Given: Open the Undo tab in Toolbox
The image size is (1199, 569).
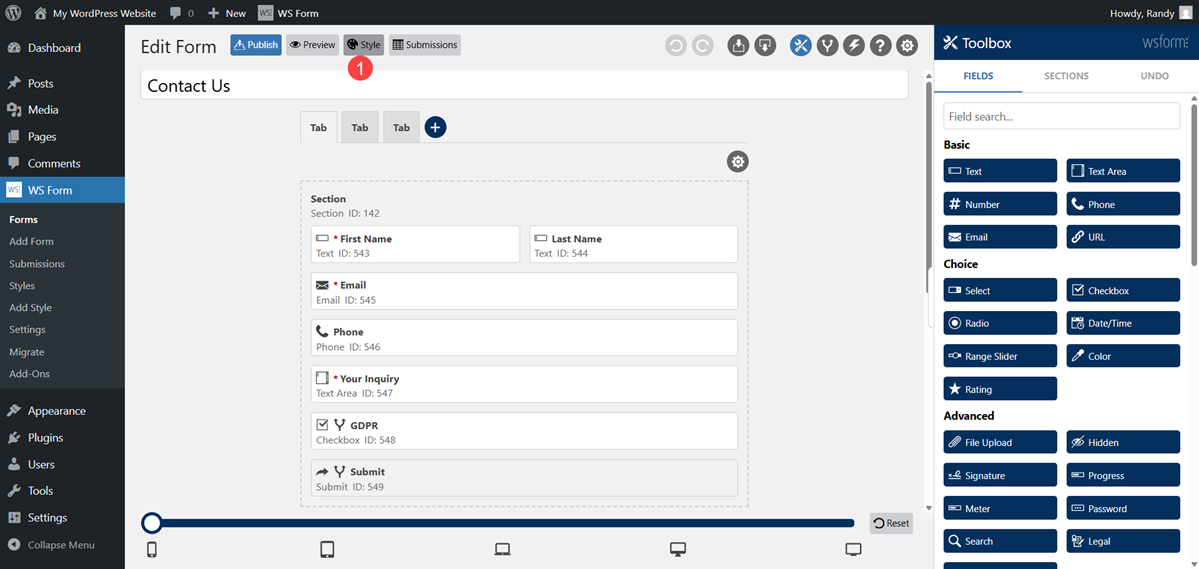Looking at the screenshot, I should click(x=1154, y=76).
